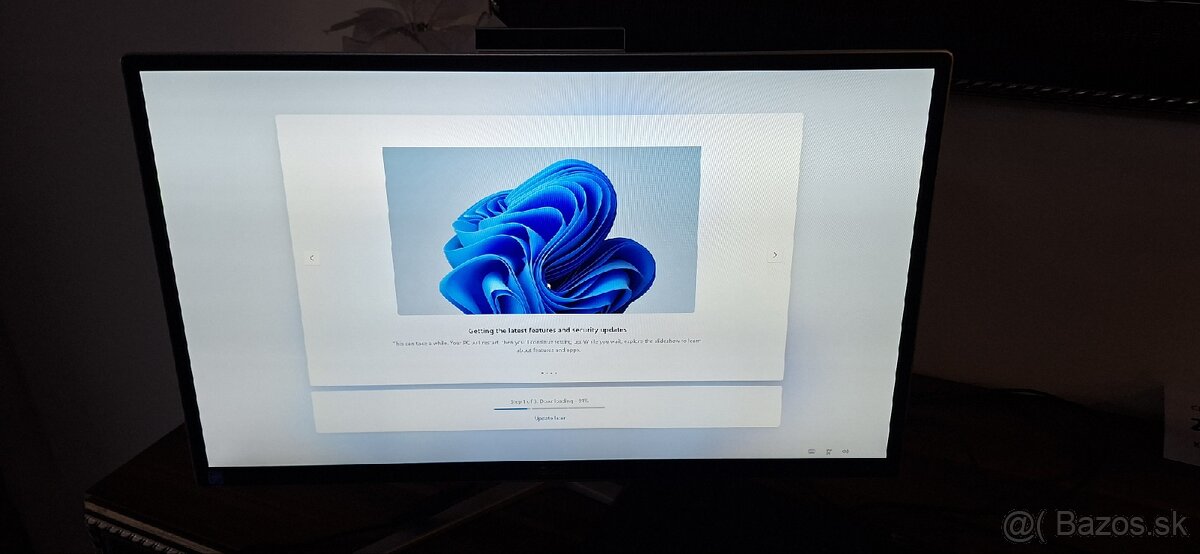Open the on-screen keyboard icon
The width and height of the screenshot is (1200, 554).
812,451
